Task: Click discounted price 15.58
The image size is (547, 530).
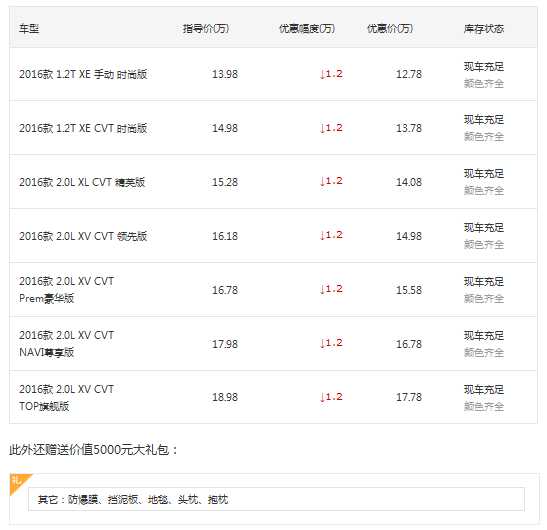Action: tap(409, 290)
